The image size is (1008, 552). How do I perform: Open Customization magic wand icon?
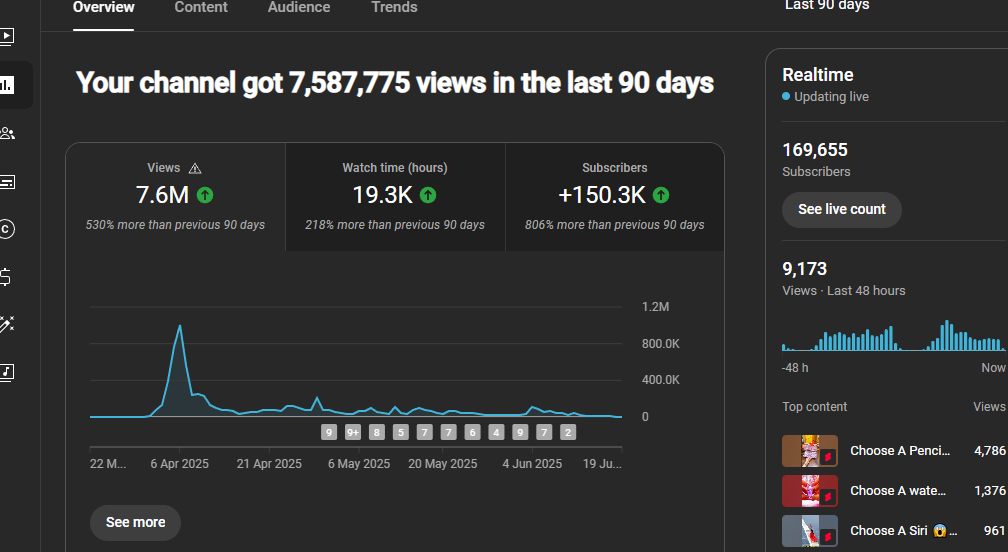coord(7,325)
